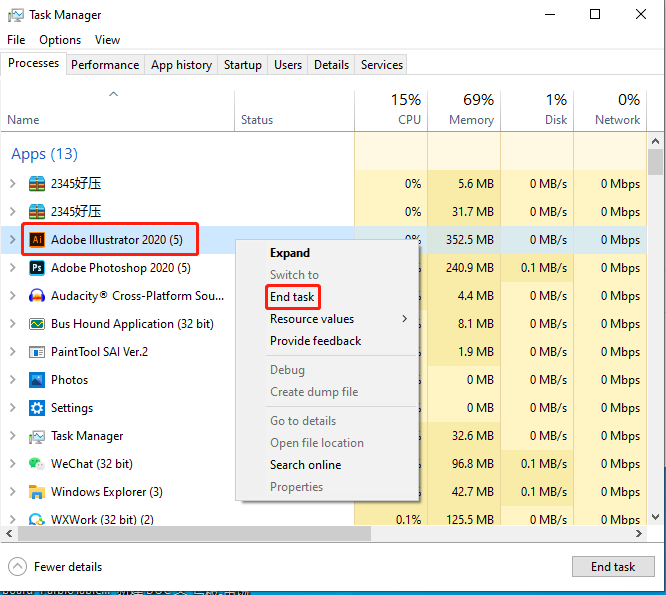Image resolution: width=666 pixels, height=595 pixels.
Task: Select the WXWork (32 bit) (2) row
Action: (324, 519)
